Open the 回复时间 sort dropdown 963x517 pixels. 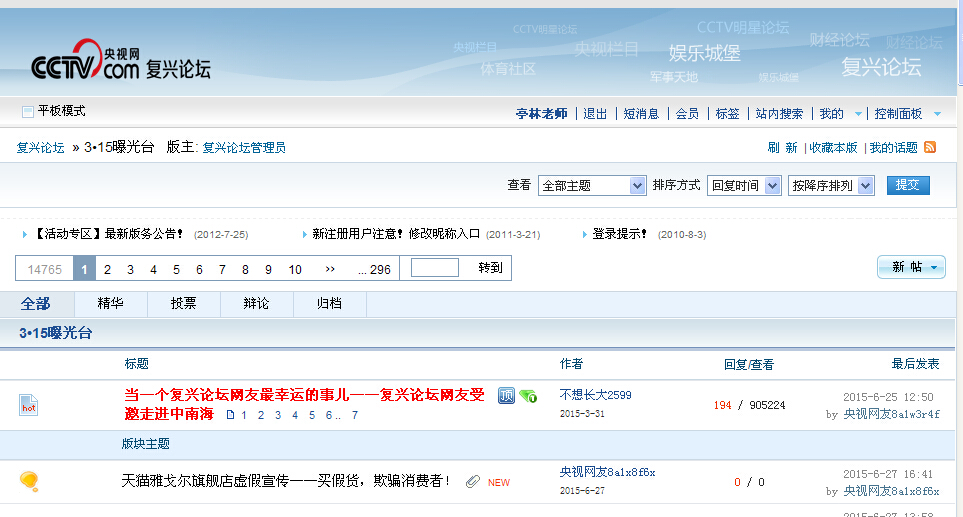[x=744, y=185]
